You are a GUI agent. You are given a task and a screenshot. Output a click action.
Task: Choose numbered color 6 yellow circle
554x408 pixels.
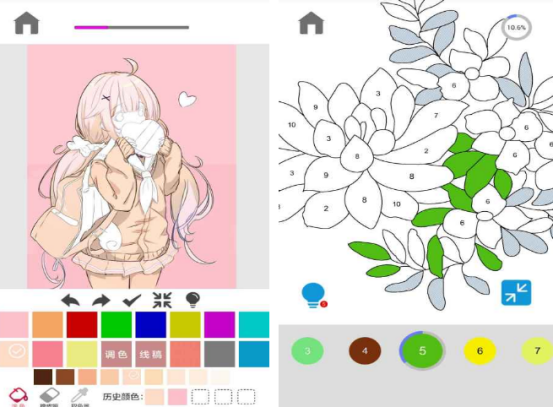pos(480,350)
